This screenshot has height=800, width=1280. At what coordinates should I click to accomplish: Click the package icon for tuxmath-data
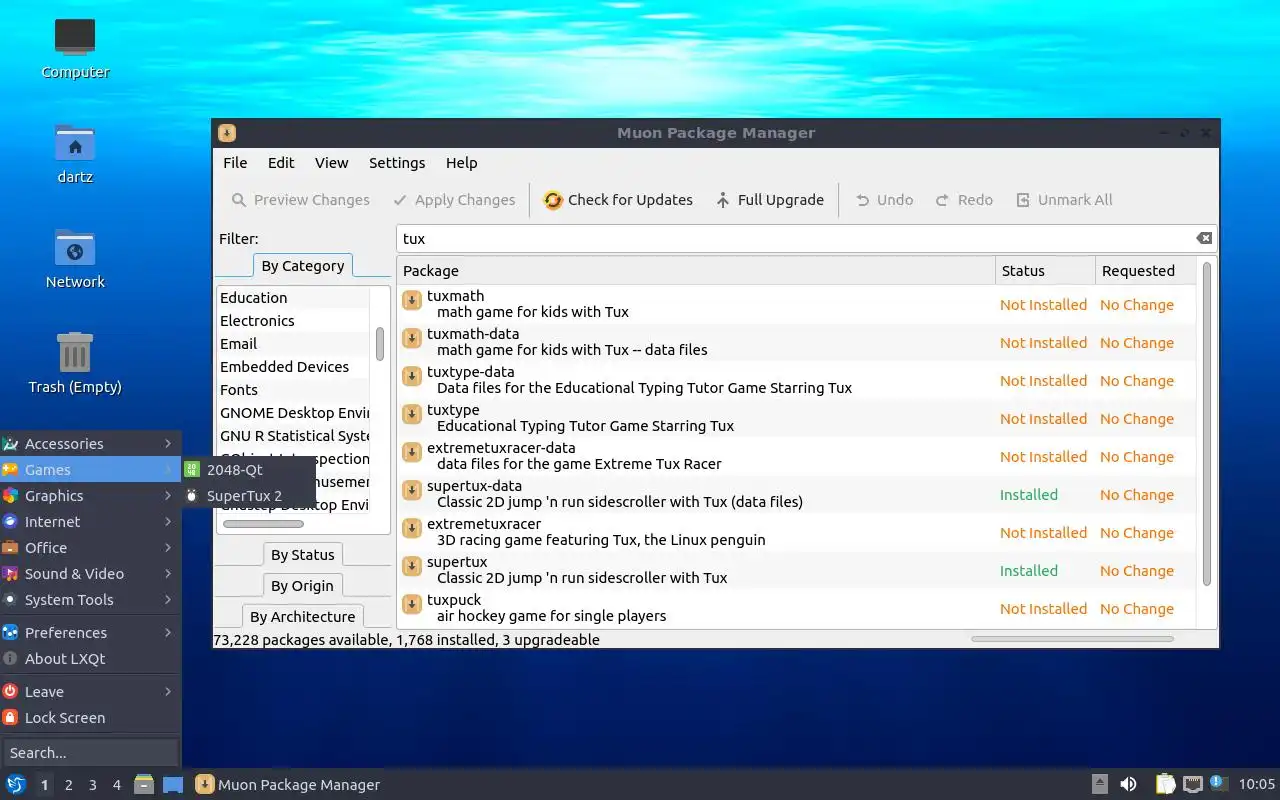point(412,339)
